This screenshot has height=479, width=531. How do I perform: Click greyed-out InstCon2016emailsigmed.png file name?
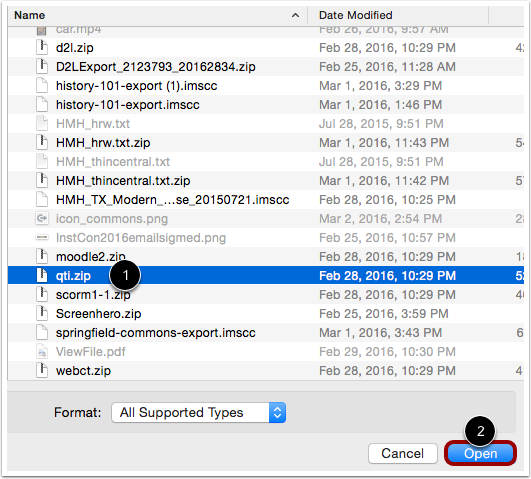(x=141, y=237)
